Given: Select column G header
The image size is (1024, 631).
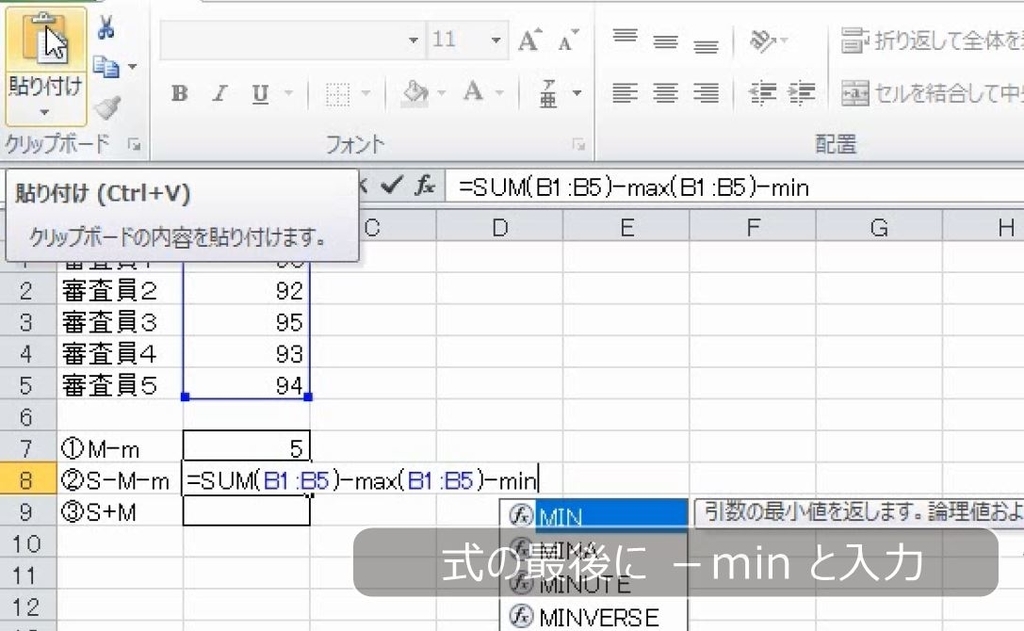Looking at the screenshot, I should coord(879,227).
